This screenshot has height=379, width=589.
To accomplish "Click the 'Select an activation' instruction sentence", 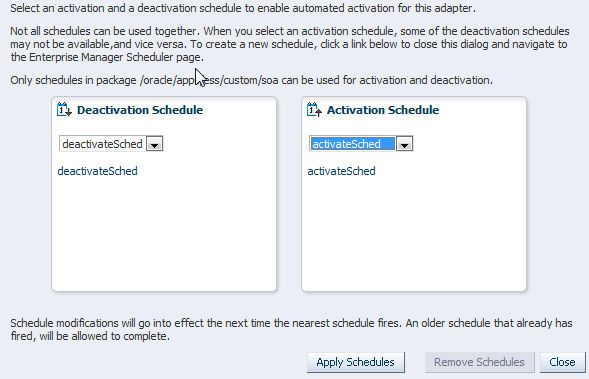I will (243, 8).
